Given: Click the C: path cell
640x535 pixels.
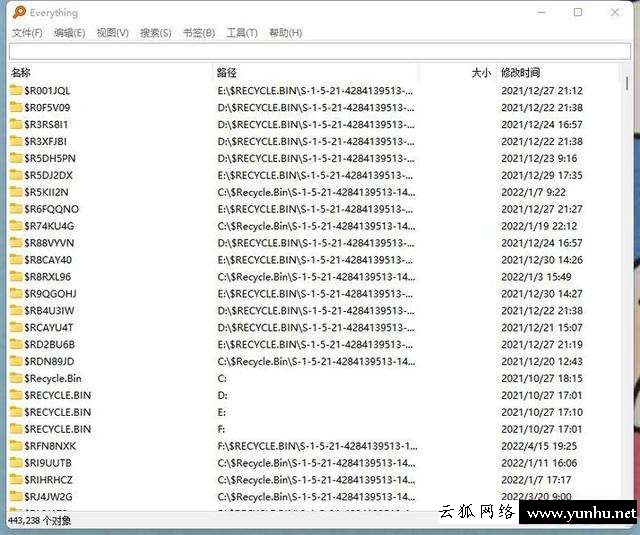Looking at the screenshot, I should [x=222, y=379].
